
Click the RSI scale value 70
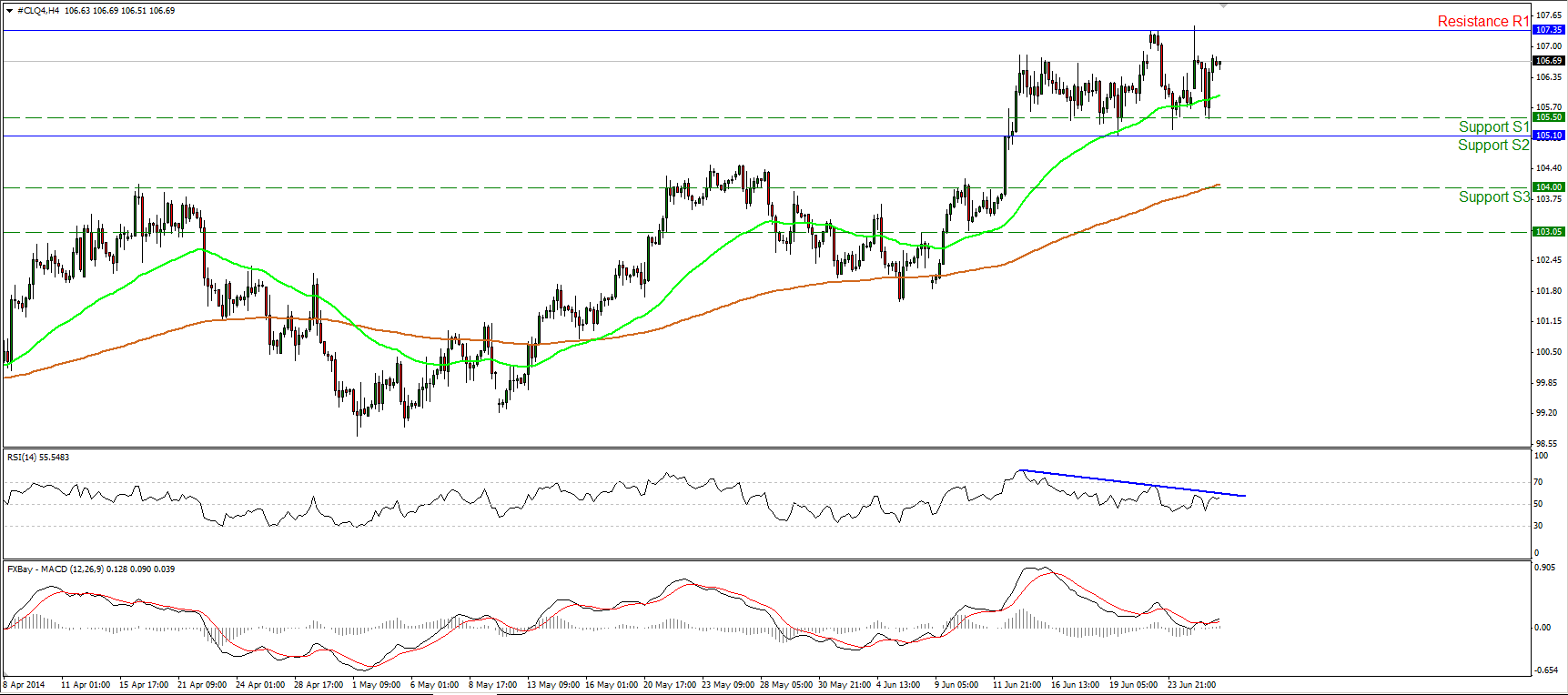[x=1538, y=482]
